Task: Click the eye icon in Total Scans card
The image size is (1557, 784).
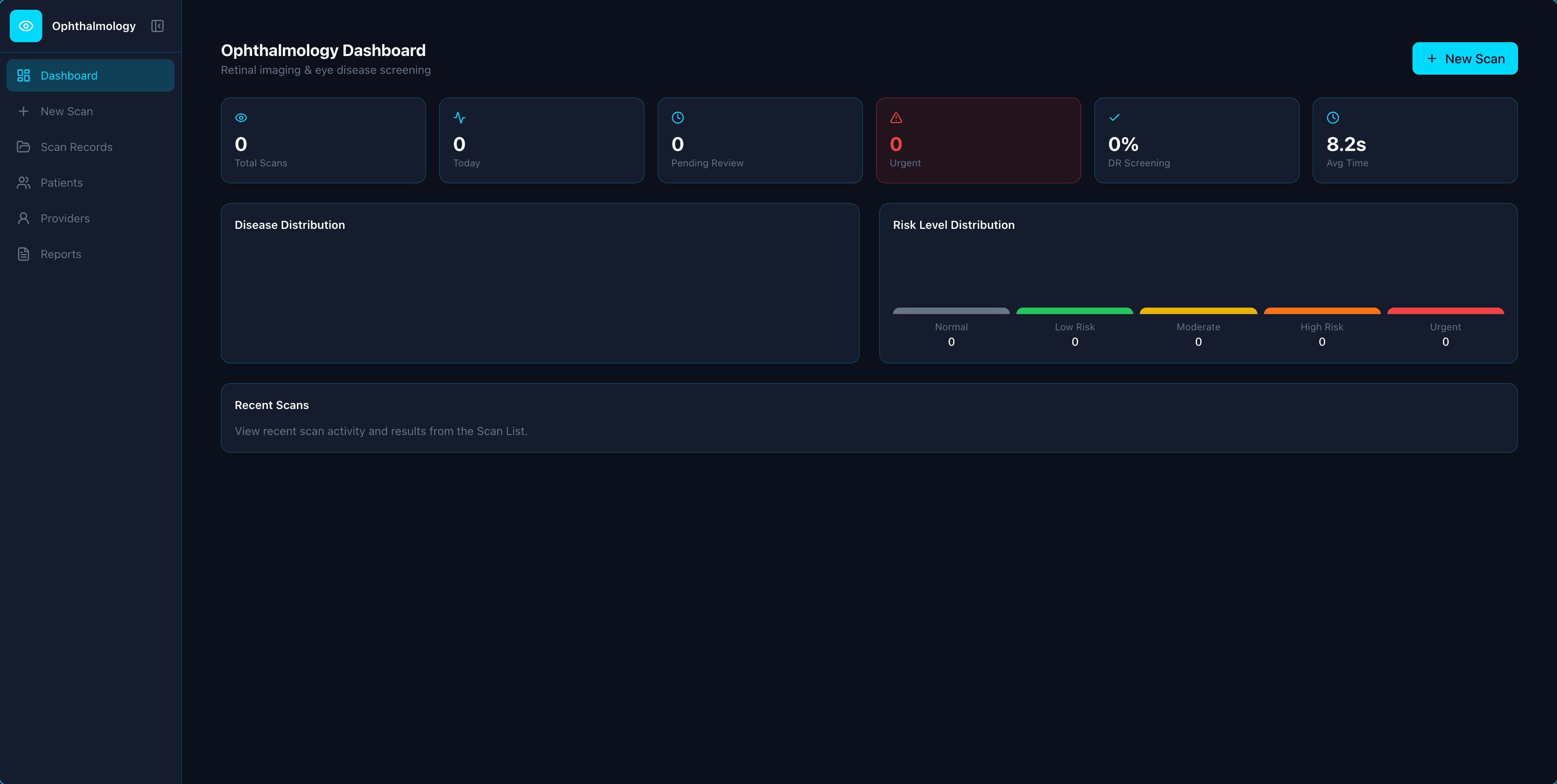Action: point(241,118)
